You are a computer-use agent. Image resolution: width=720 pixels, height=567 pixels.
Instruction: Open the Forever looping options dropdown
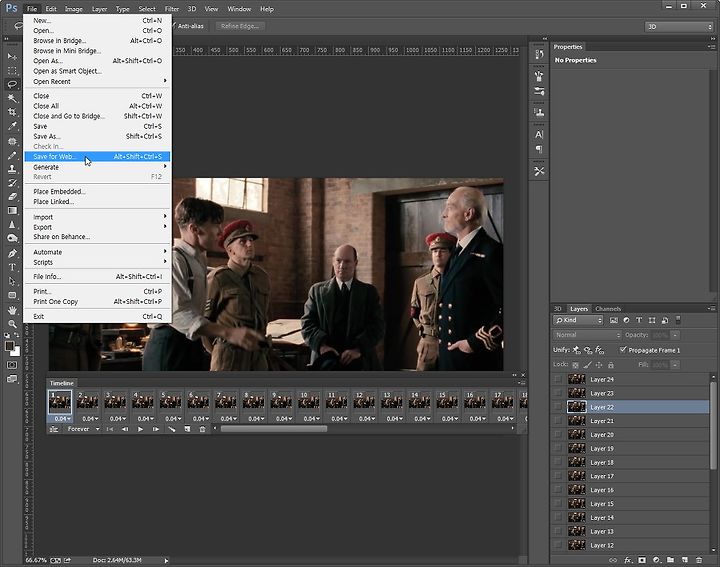83,429
